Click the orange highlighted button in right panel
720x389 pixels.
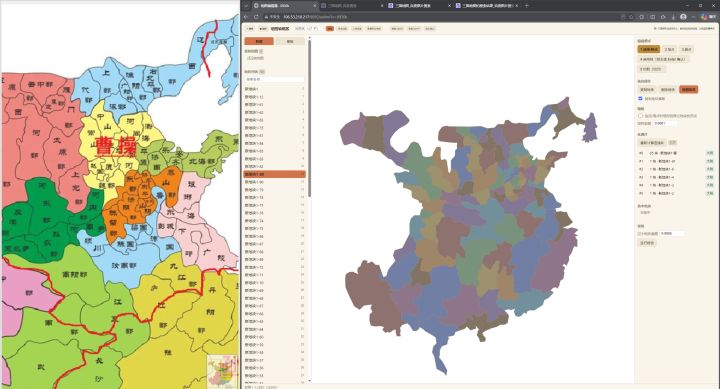click(x=688, y=90)
